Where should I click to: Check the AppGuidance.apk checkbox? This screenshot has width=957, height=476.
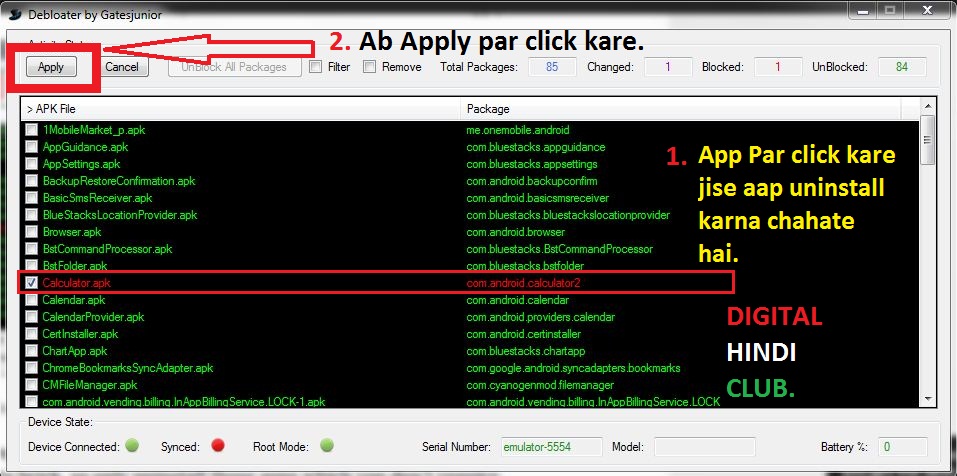pos(31,147)
